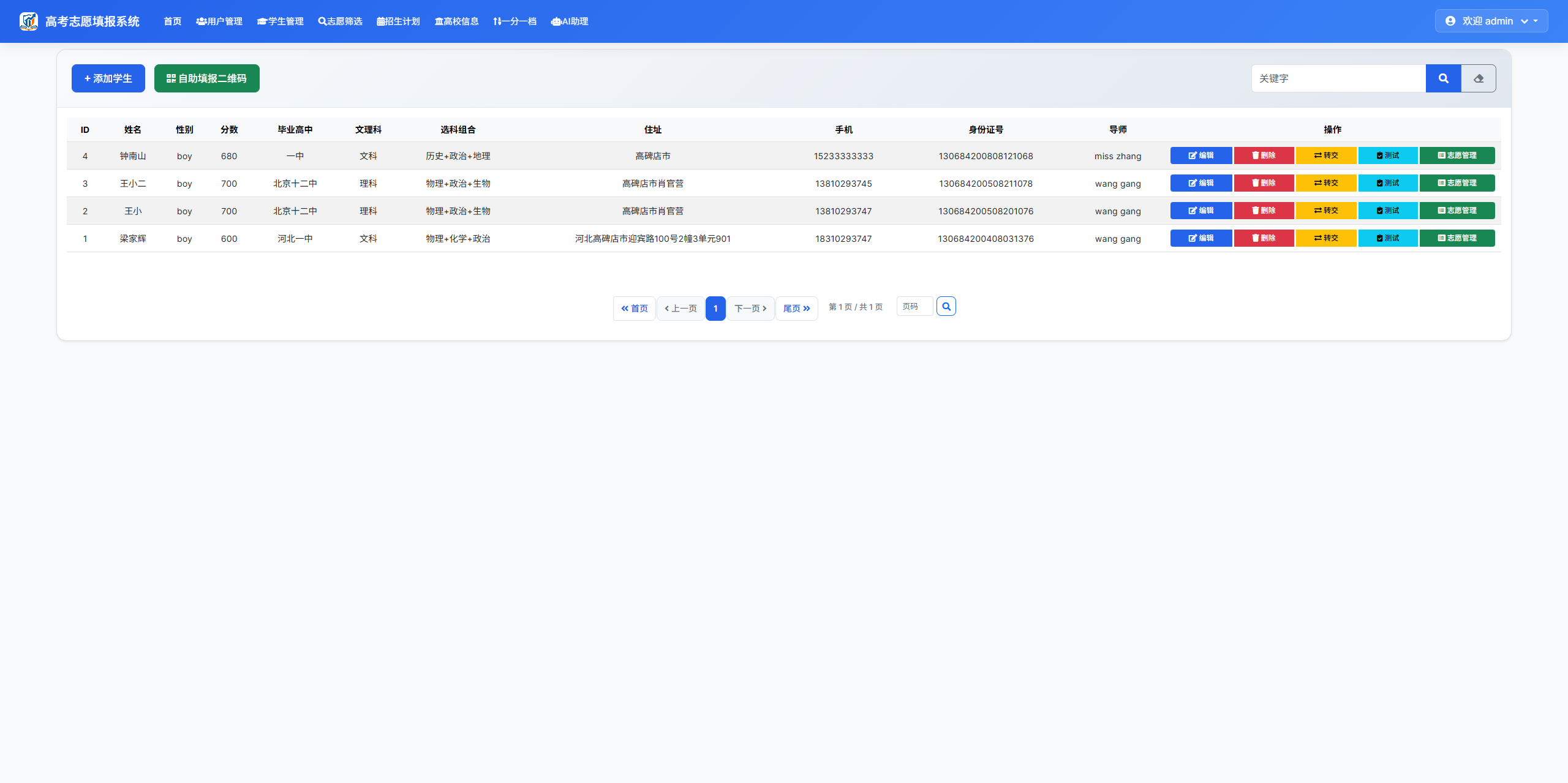
Task: Click the 页码 page number field
Action: (x=914, y=306)
